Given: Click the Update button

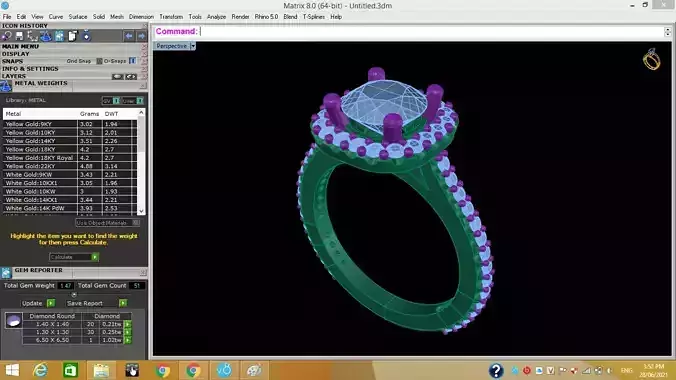Looking at the screenshot, I should click(32, 303).
